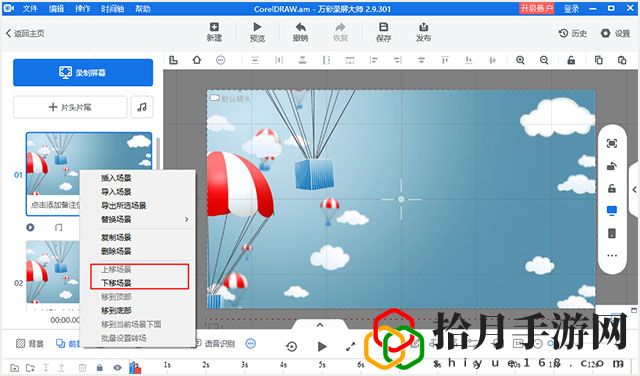This screenshot has height=376, width=640.
Task: Expand the right side panel arrow
Action: click(634, 189)
